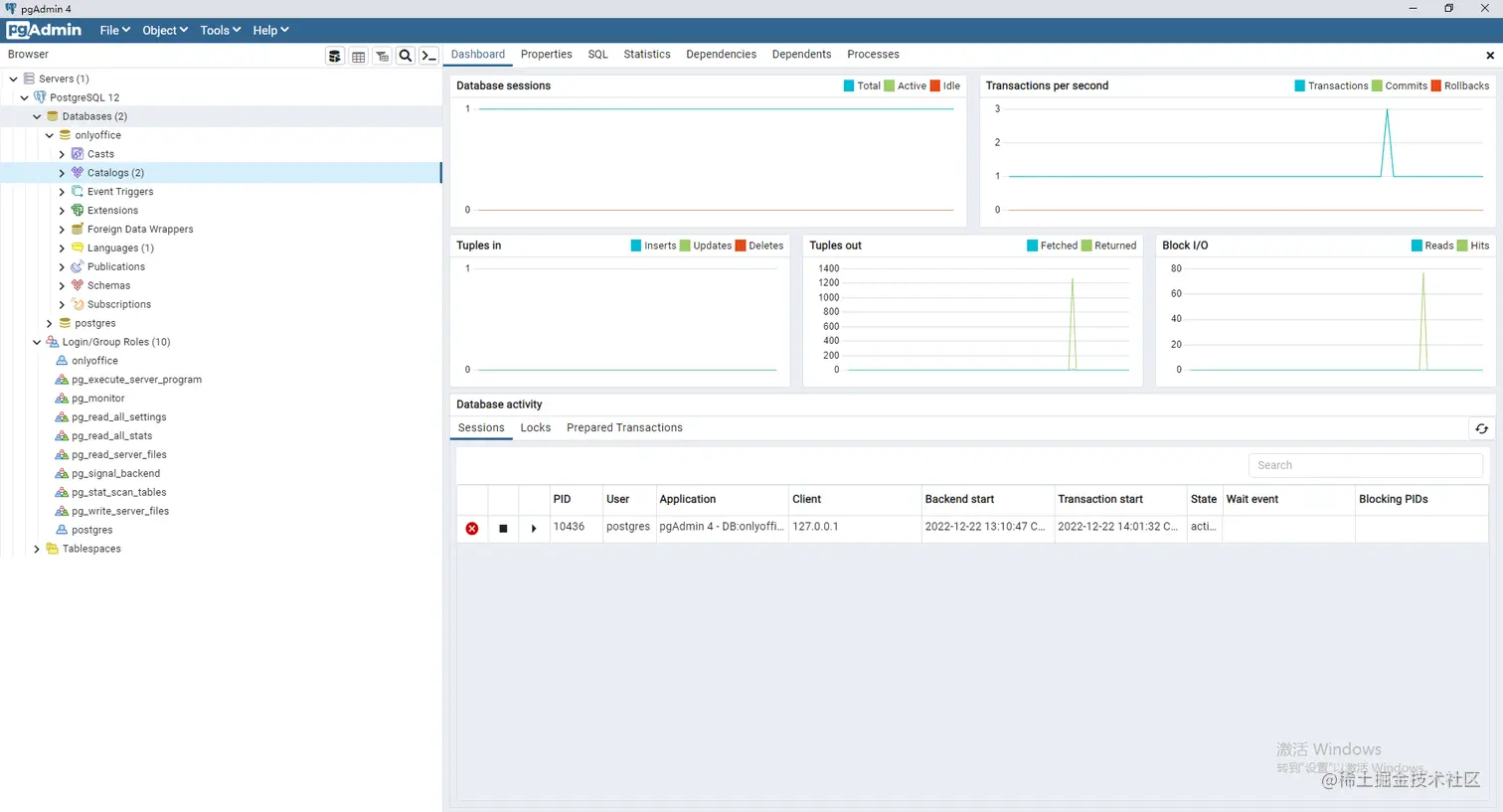1503x812 pixels.
Task: Click the Filtered Rows icon
Action: [382, 56]
